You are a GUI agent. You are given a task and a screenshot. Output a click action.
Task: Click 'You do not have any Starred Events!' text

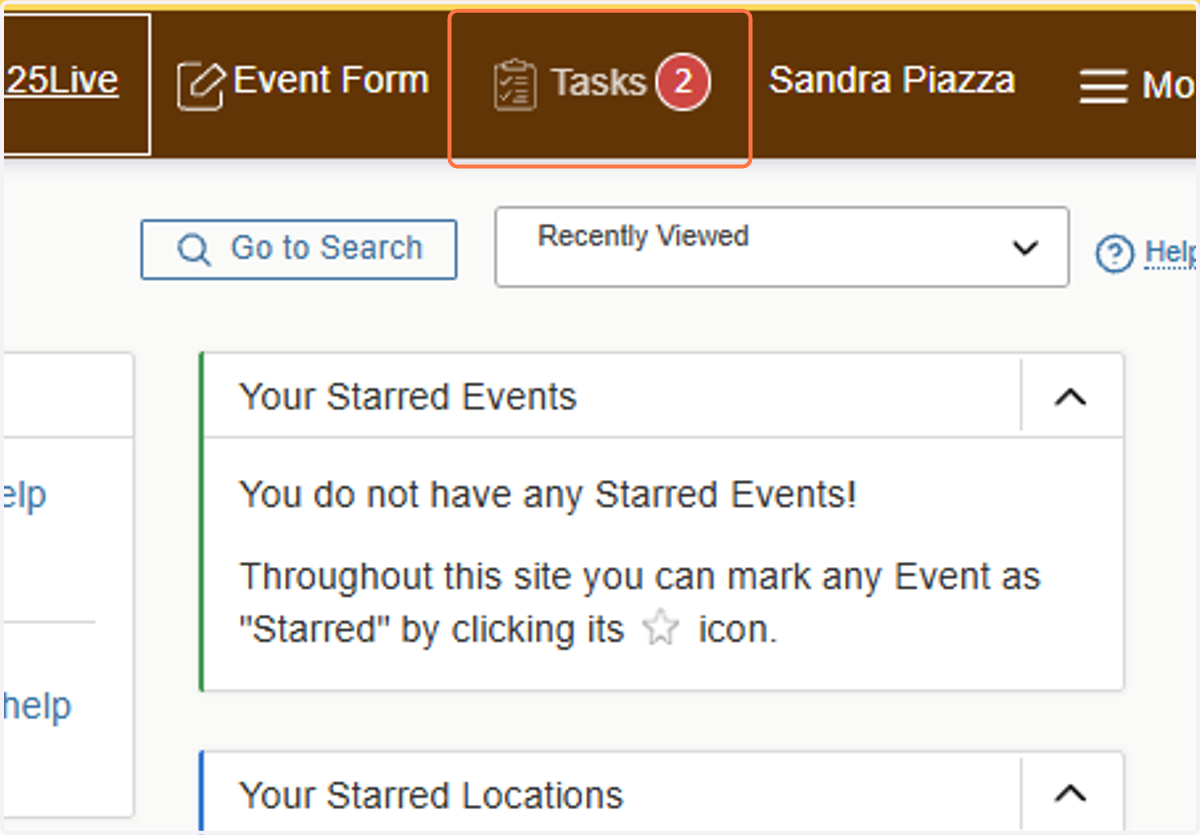point(548,494)
